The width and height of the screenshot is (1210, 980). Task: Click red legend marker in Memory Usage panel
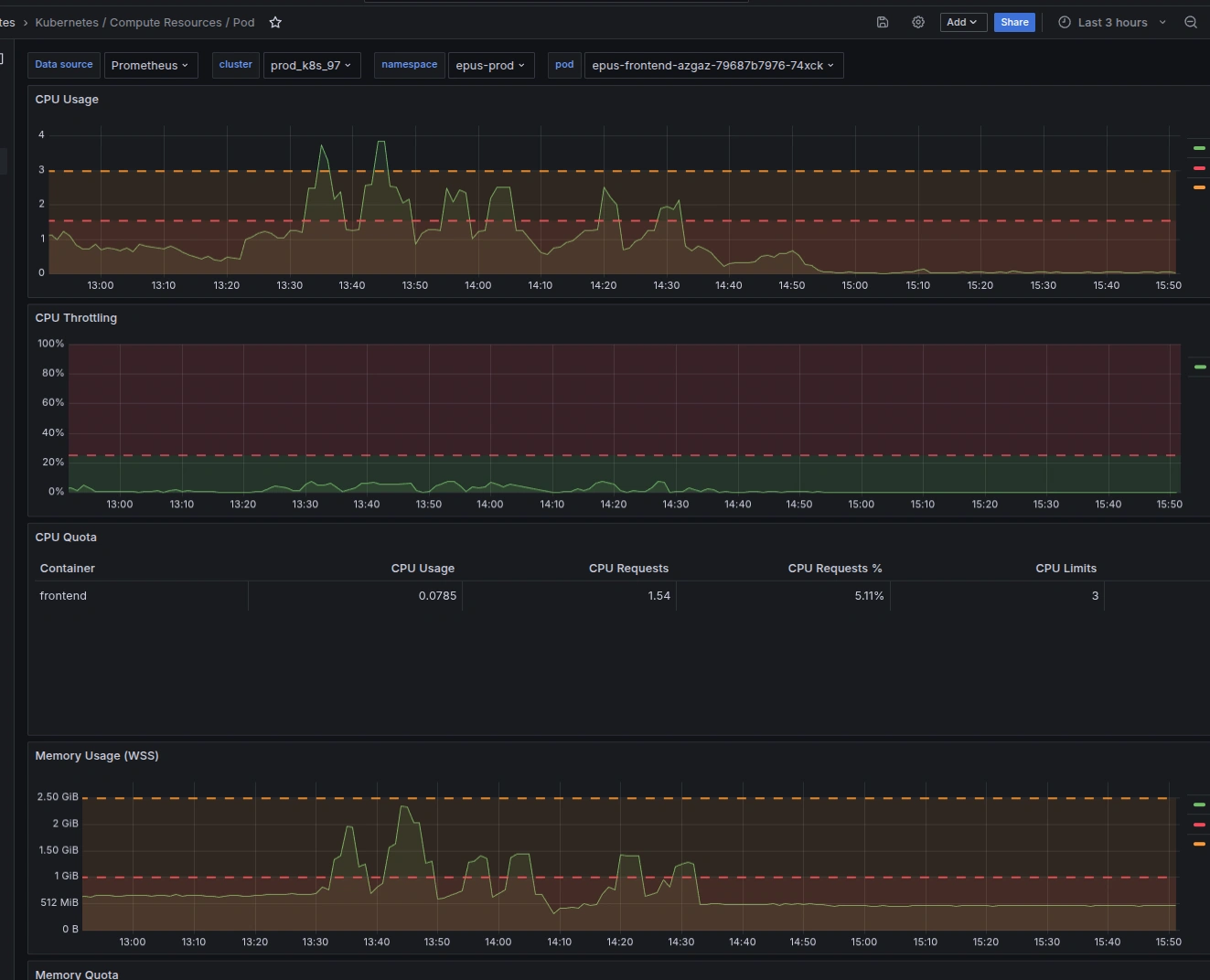1199,825
